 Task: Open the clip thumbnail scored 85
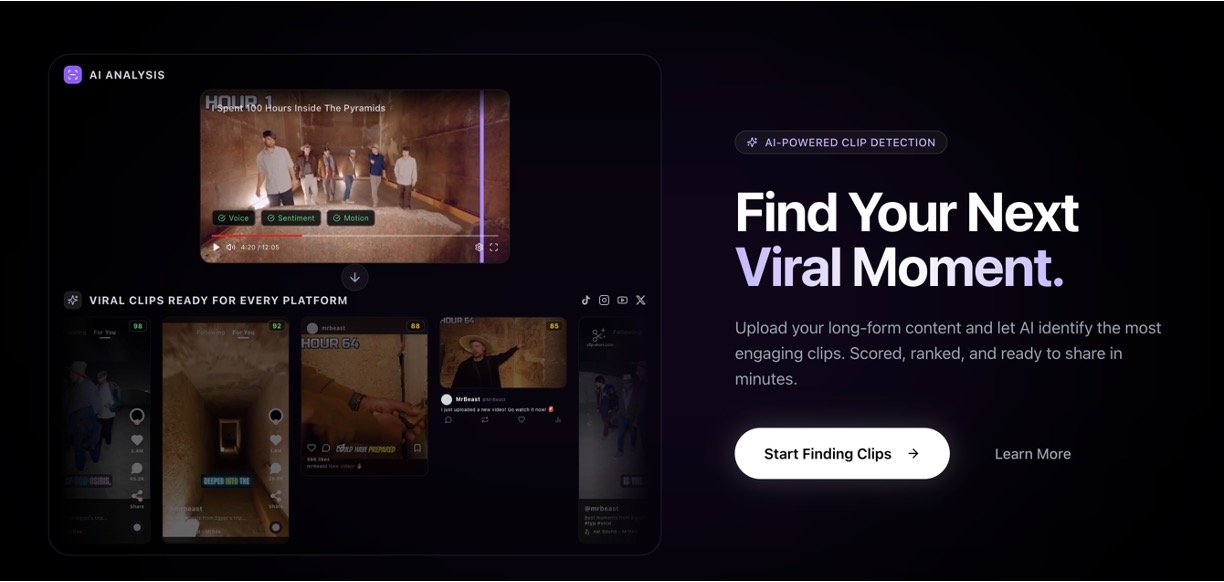click(x=502, y=353)
